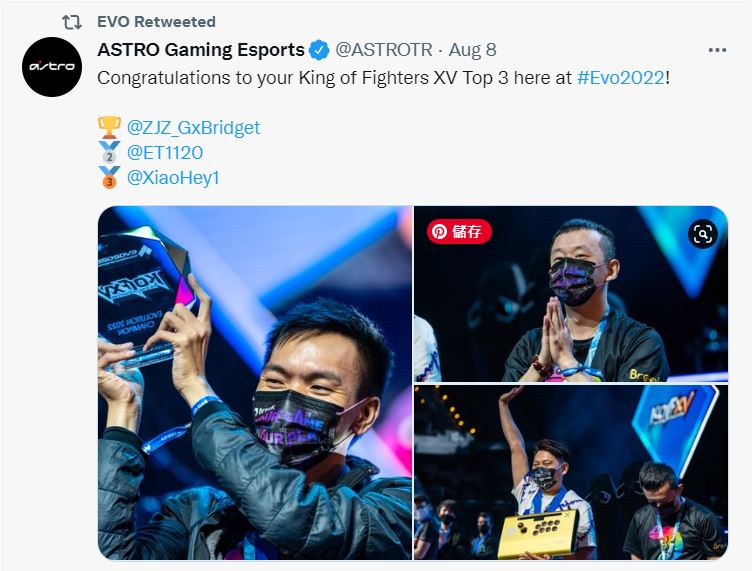Open the photo of man with praying hands
This screenshot has width=756, height=571.
(x=571, y=294)
